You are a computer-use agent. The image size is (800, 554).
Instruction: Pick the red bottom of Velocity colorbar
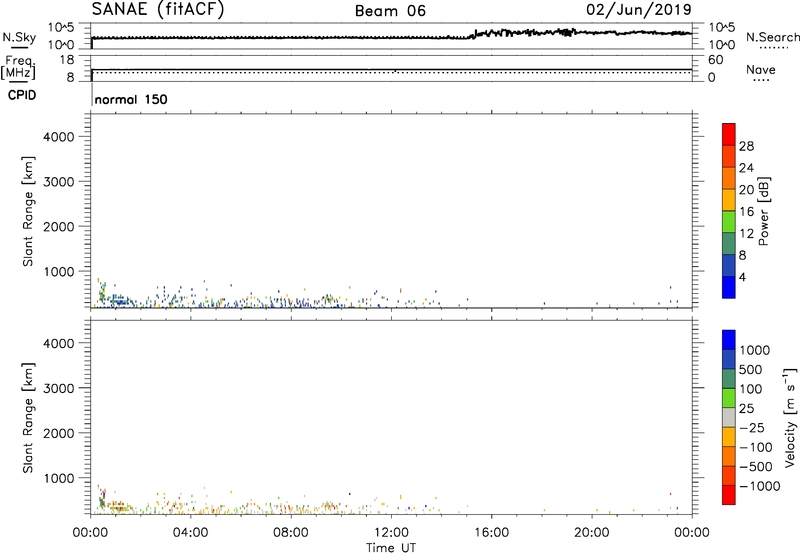pos(729,495)
